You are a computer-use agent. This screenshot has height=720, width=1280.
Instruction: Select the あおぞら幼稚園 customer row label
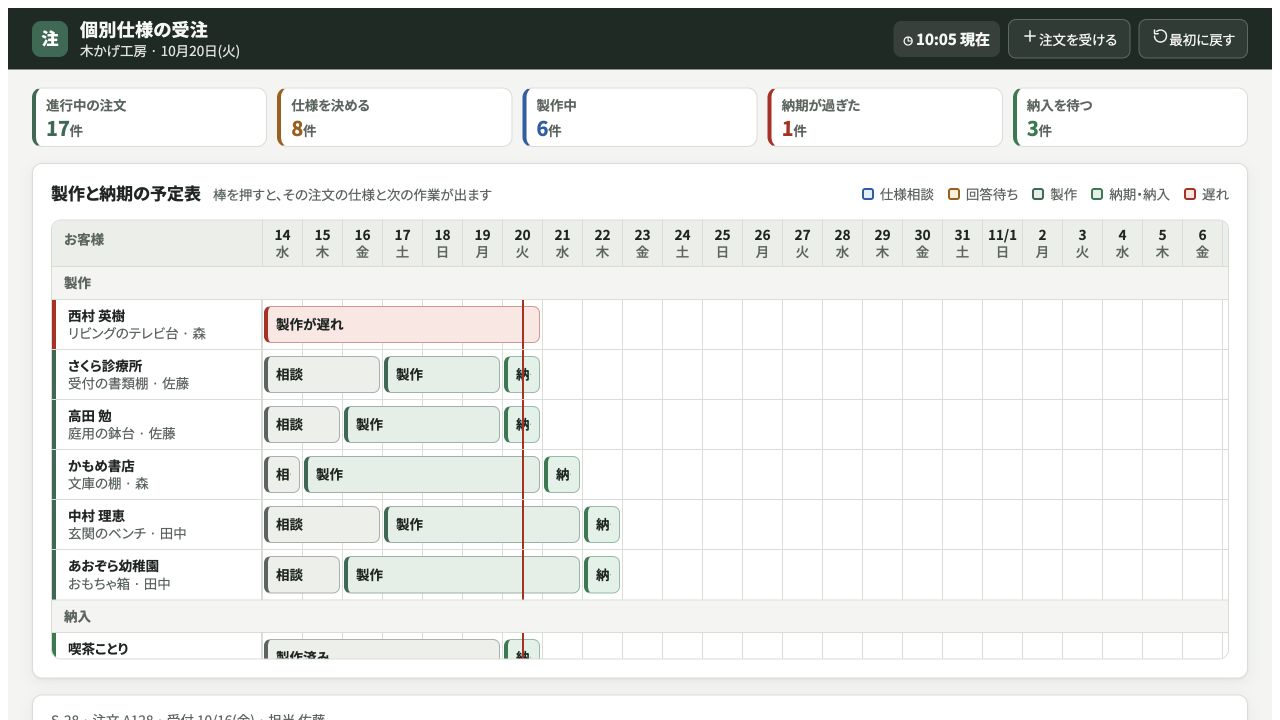(157, 575)
